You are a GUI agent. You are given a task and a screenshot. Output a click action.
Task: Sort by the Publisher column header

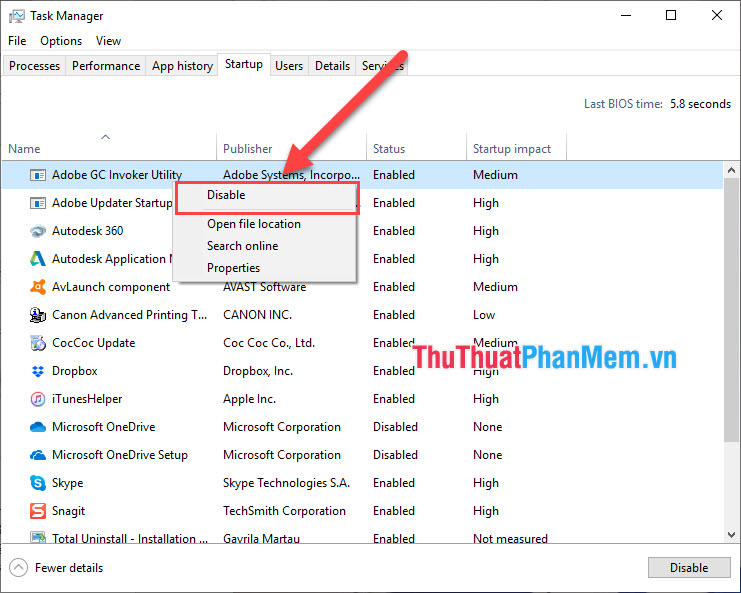click(x=292, y=149)
